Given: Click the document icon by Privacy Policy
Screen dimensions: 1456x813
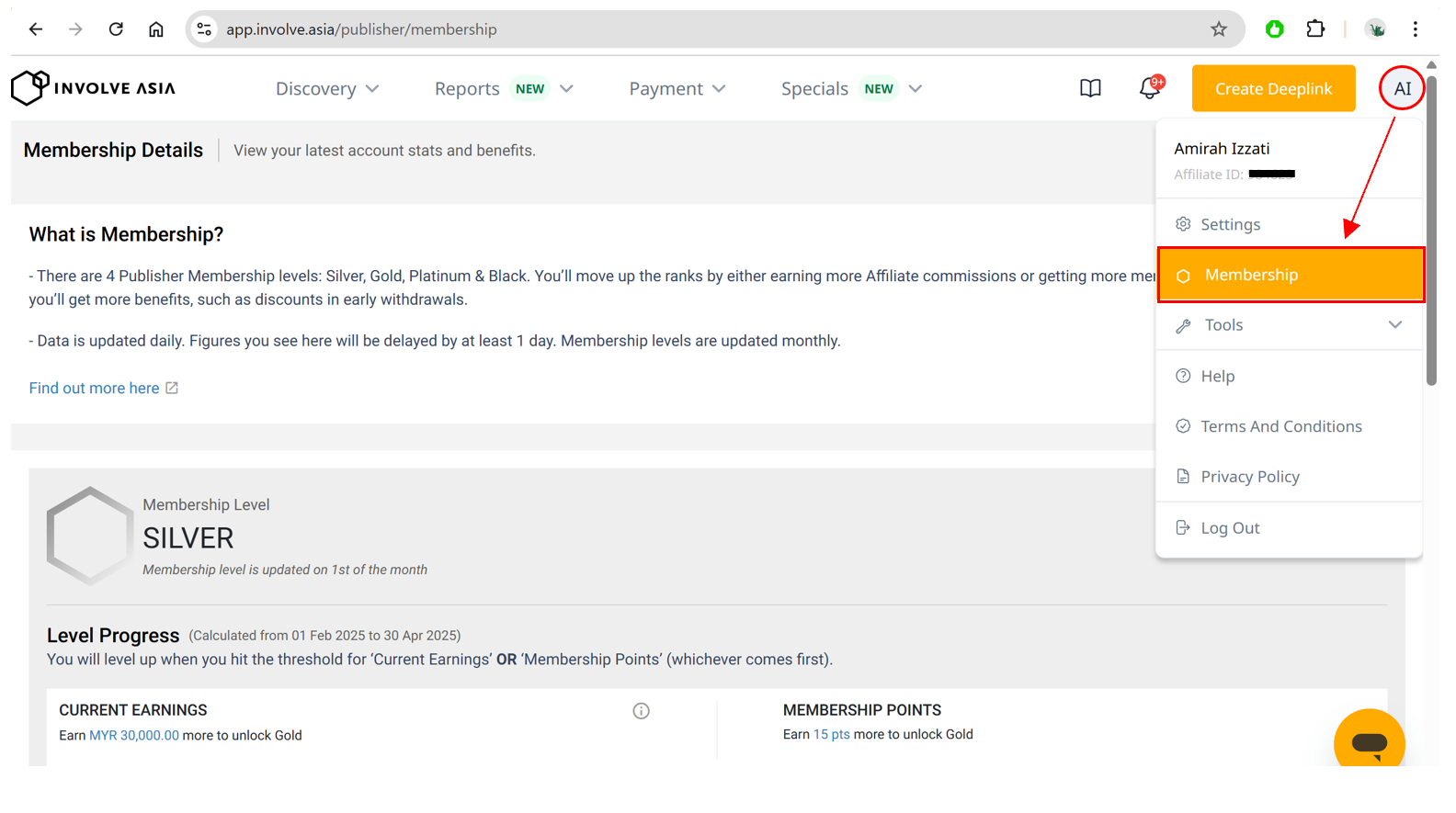Looking at the screenshot, I should tap(1183, 476).
